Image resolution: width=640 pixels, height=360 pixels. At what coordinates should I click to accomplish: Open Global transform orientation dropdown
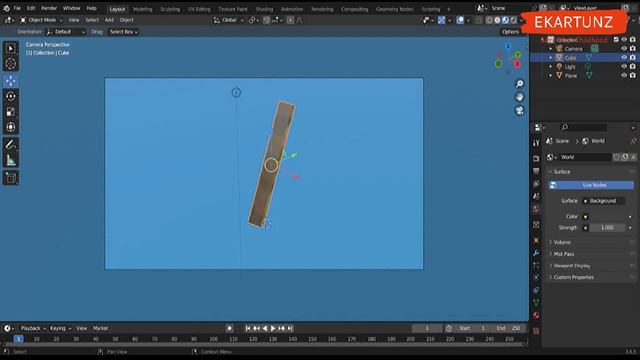tap(229, 20)
